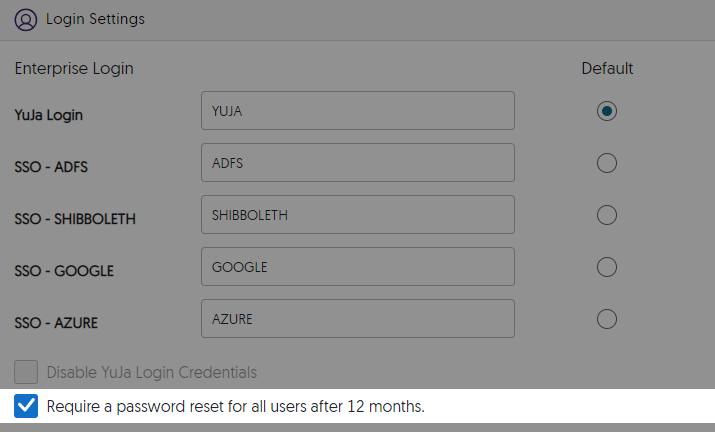715x432 pixels.
Task: Click the YuJa Login row label
Action: tap(49, 115)
